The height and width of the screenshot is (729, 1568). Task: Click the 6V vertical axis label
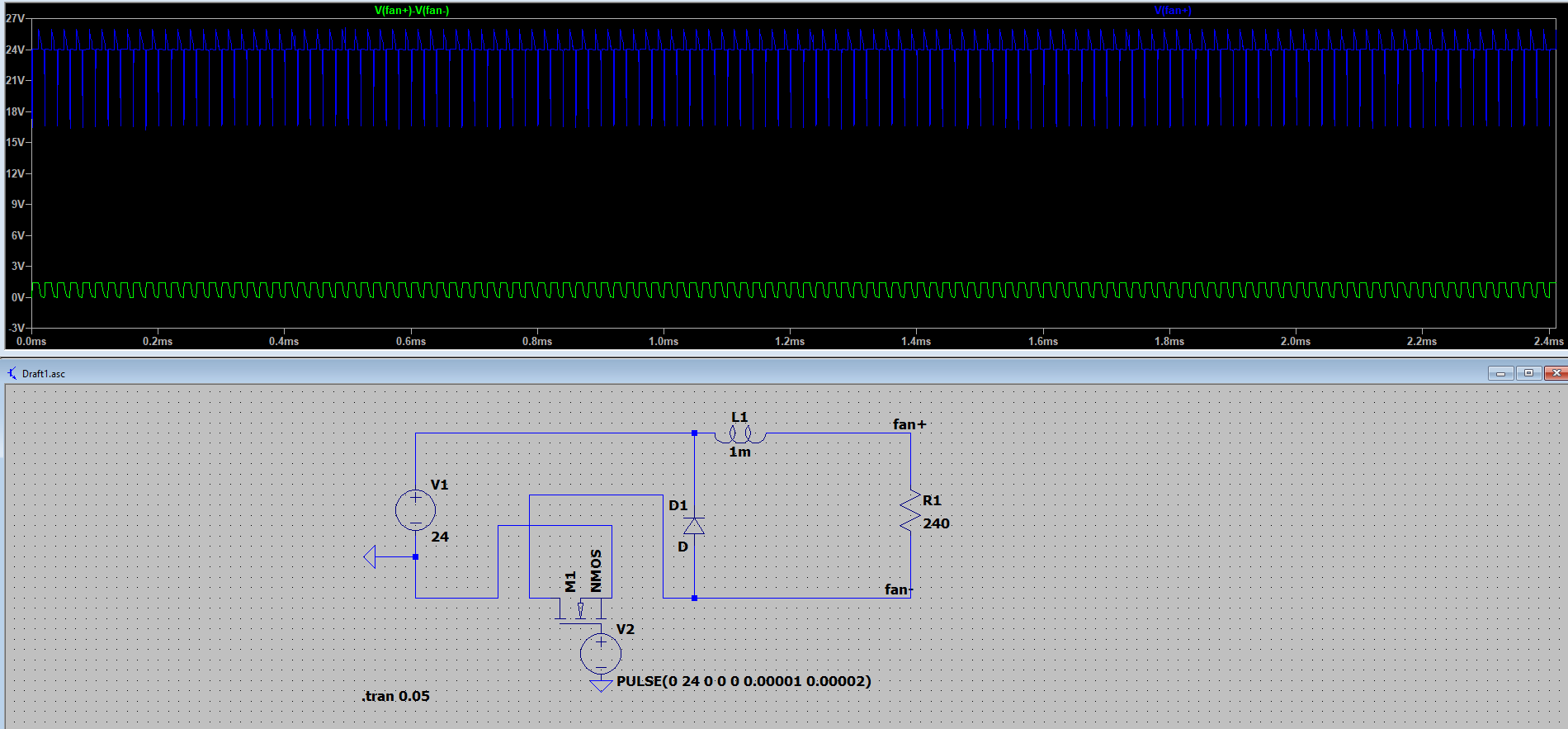[x=17, y=235]
